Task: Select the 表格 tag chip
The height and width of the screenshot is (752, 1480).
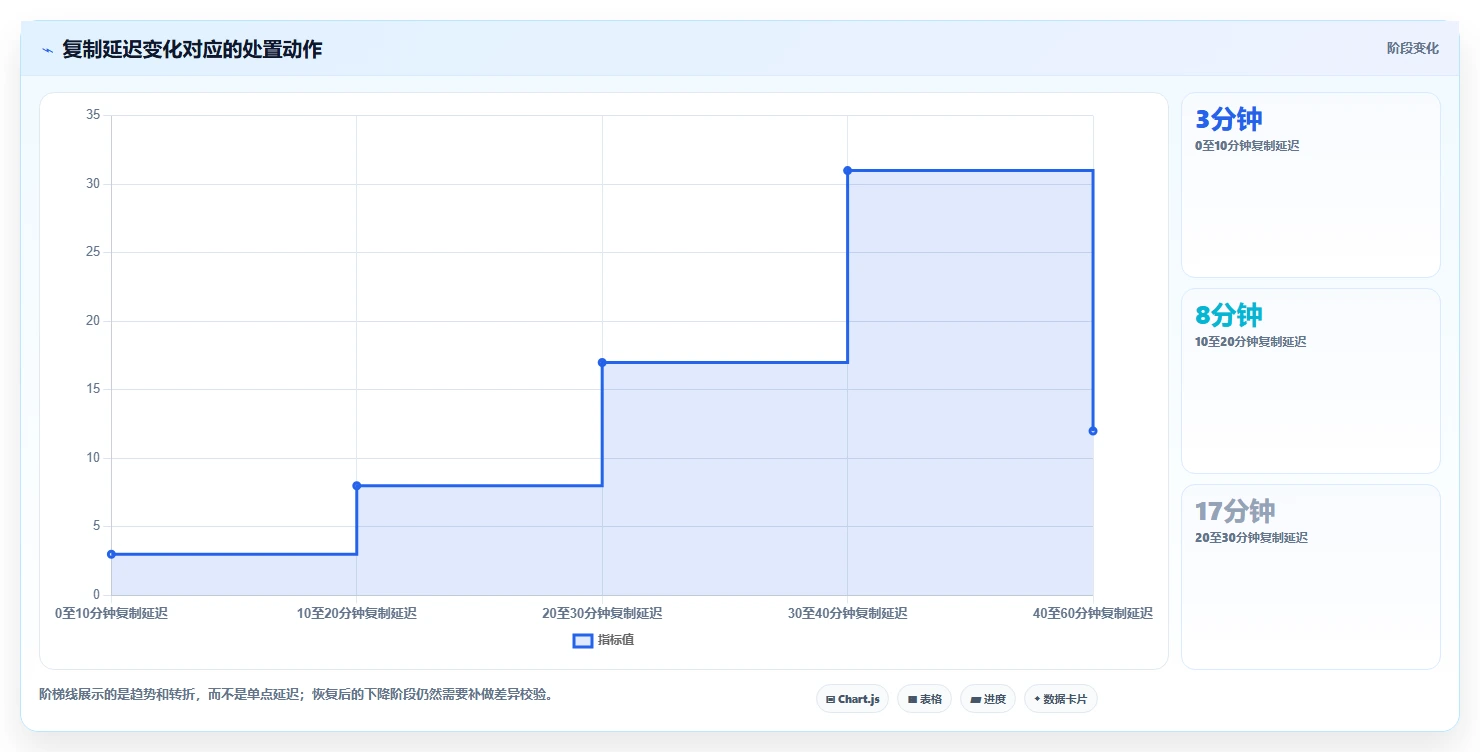Action: coord(924,699)
